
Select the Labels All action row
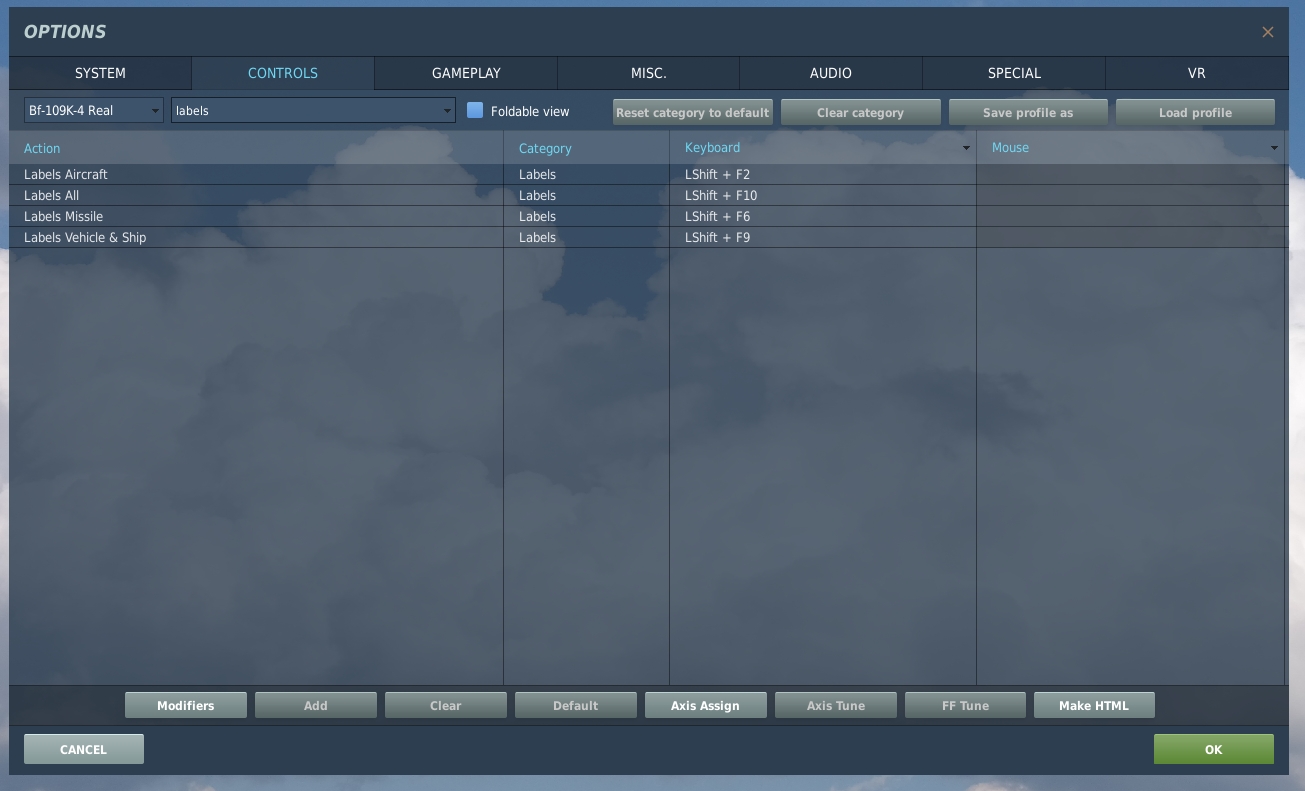pos(256,195)
